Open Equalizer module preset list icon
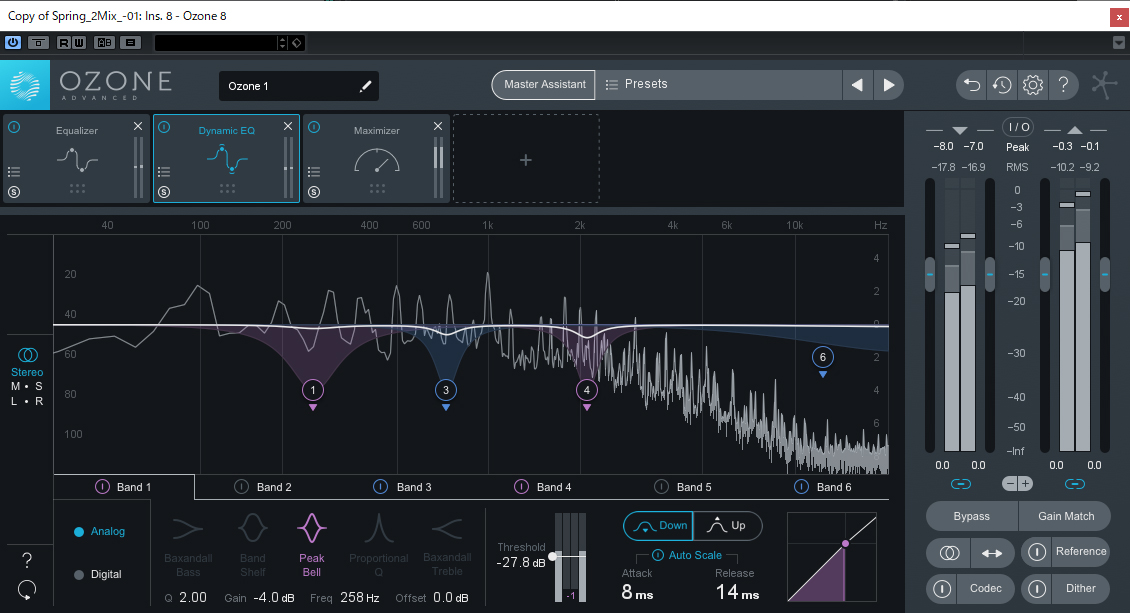Image resolution: width=1130 pixels, height=613 pixels. [14, 172]
